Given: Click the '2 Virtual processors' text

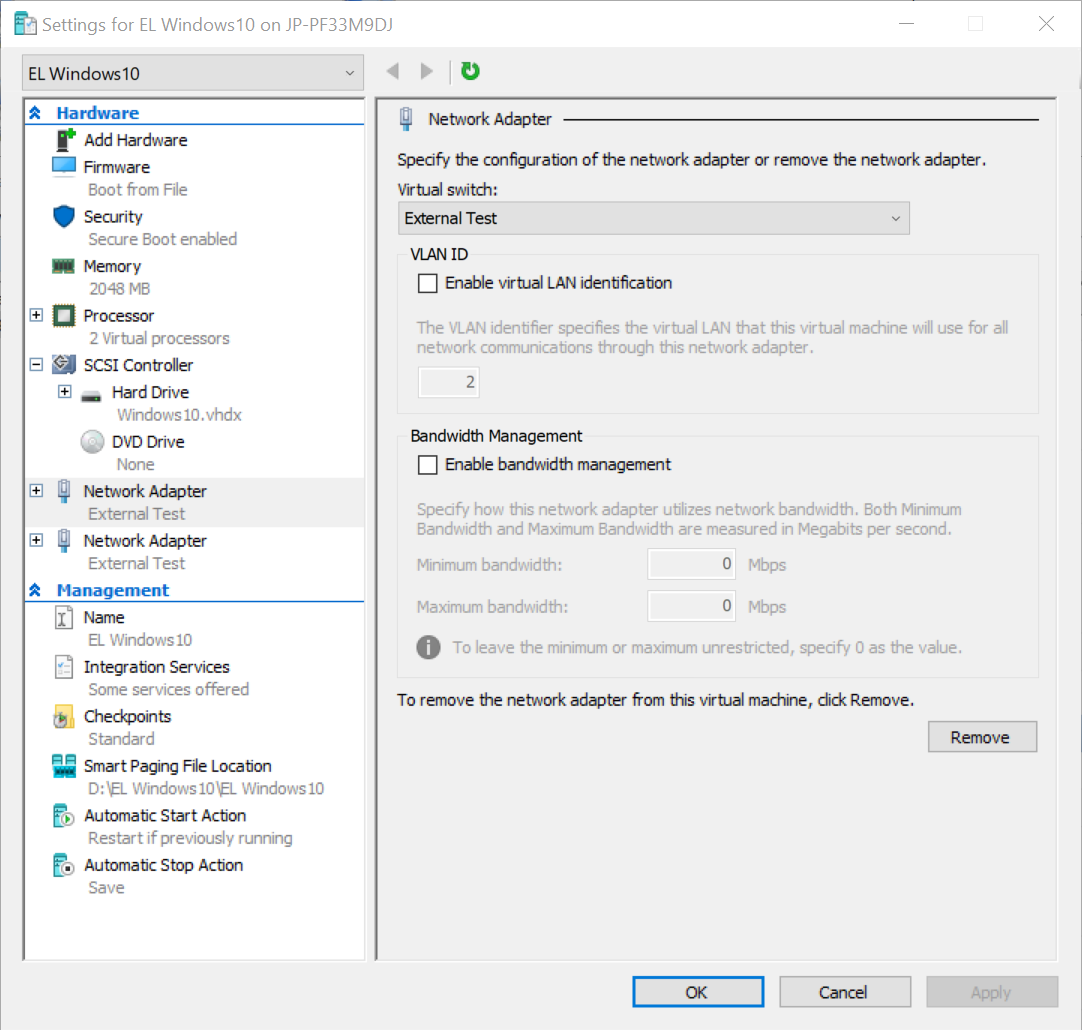Looking at the screenshot, I should coord(159,339).
